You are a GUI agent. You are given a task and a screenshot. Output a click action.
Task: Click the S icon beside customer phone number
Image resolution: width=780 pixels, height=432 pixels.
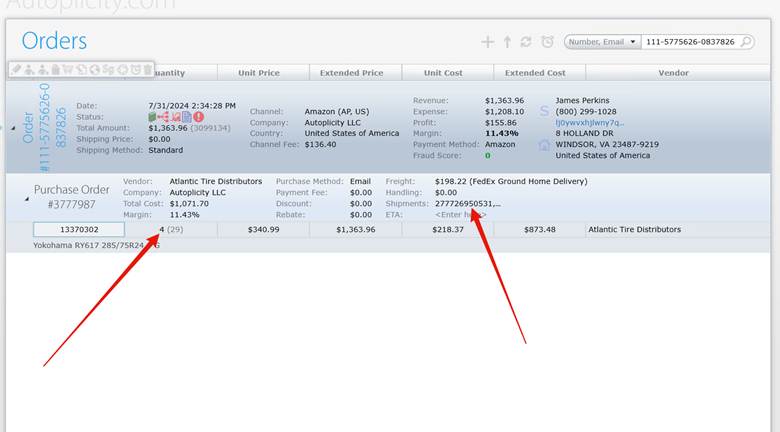pos(544,111)
